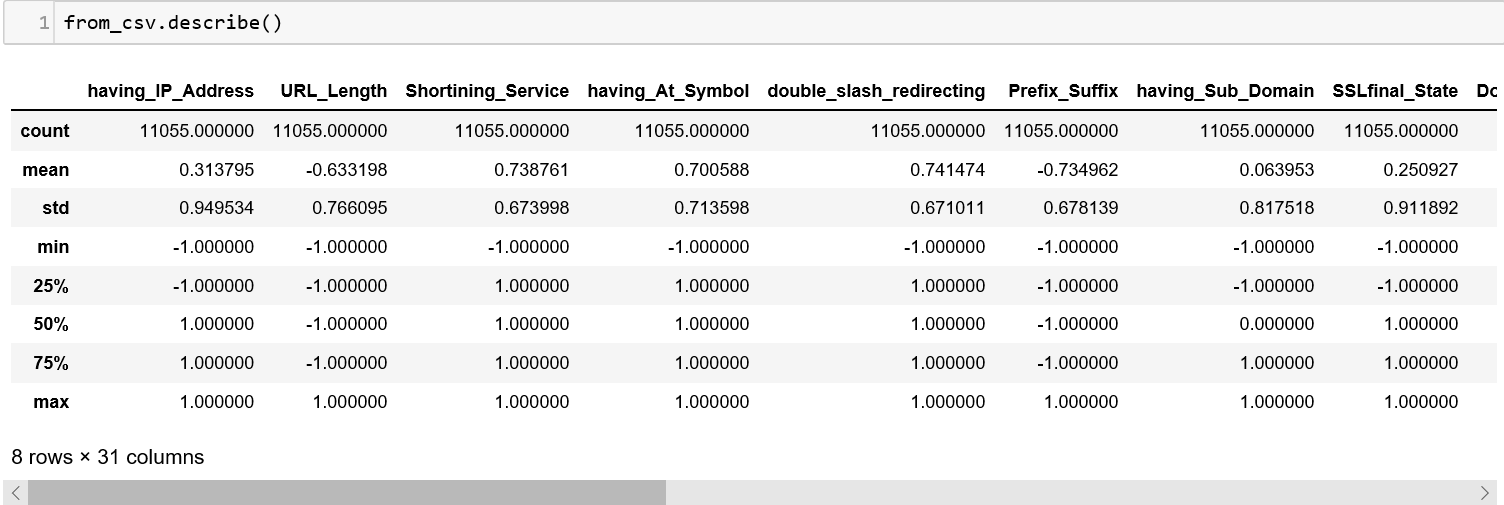Click the Prefix_Suffix column header
This screenshot has width=1504, height=505.
point(1063,91)
